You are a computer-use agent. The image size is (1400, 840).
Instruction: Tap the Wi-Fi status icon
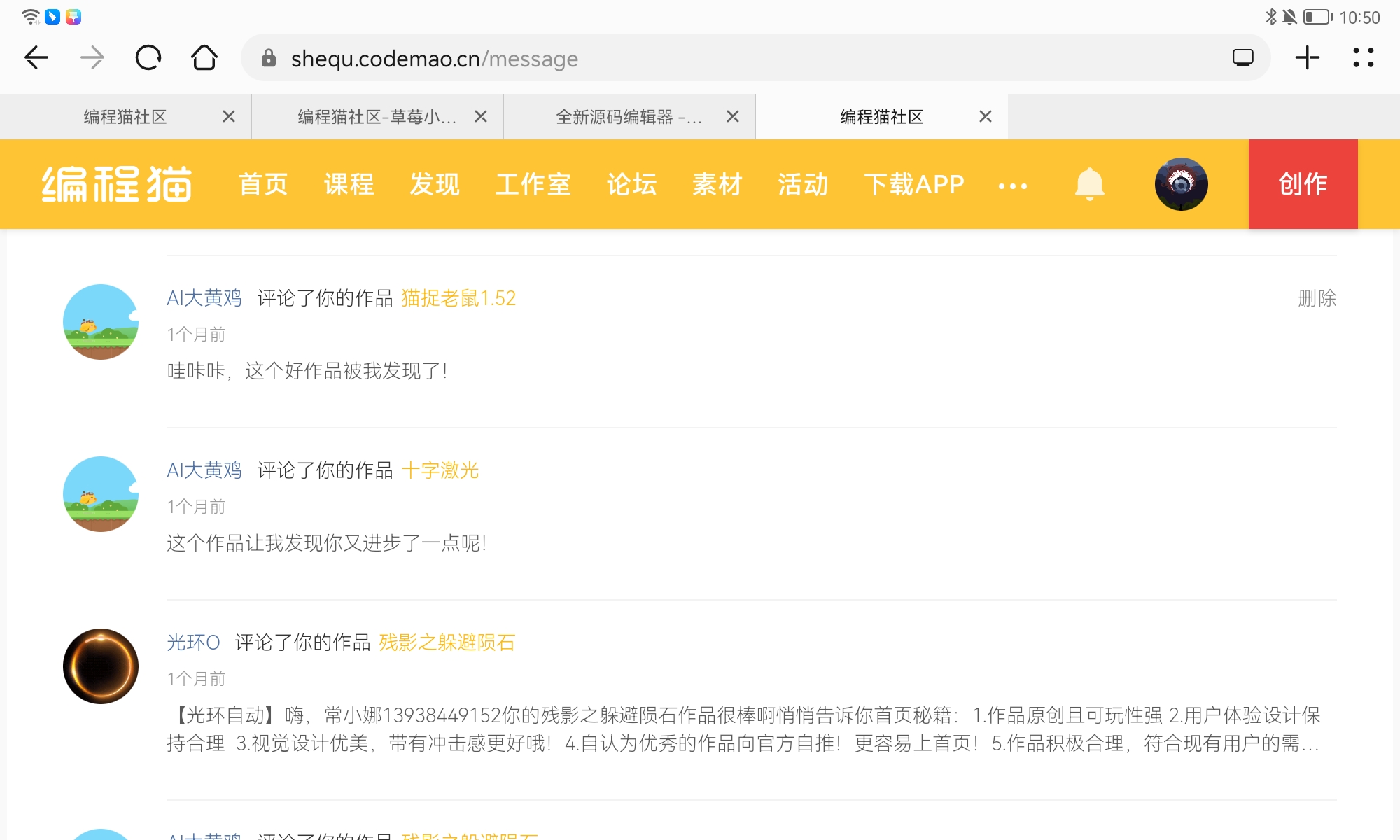click(31, 16)
